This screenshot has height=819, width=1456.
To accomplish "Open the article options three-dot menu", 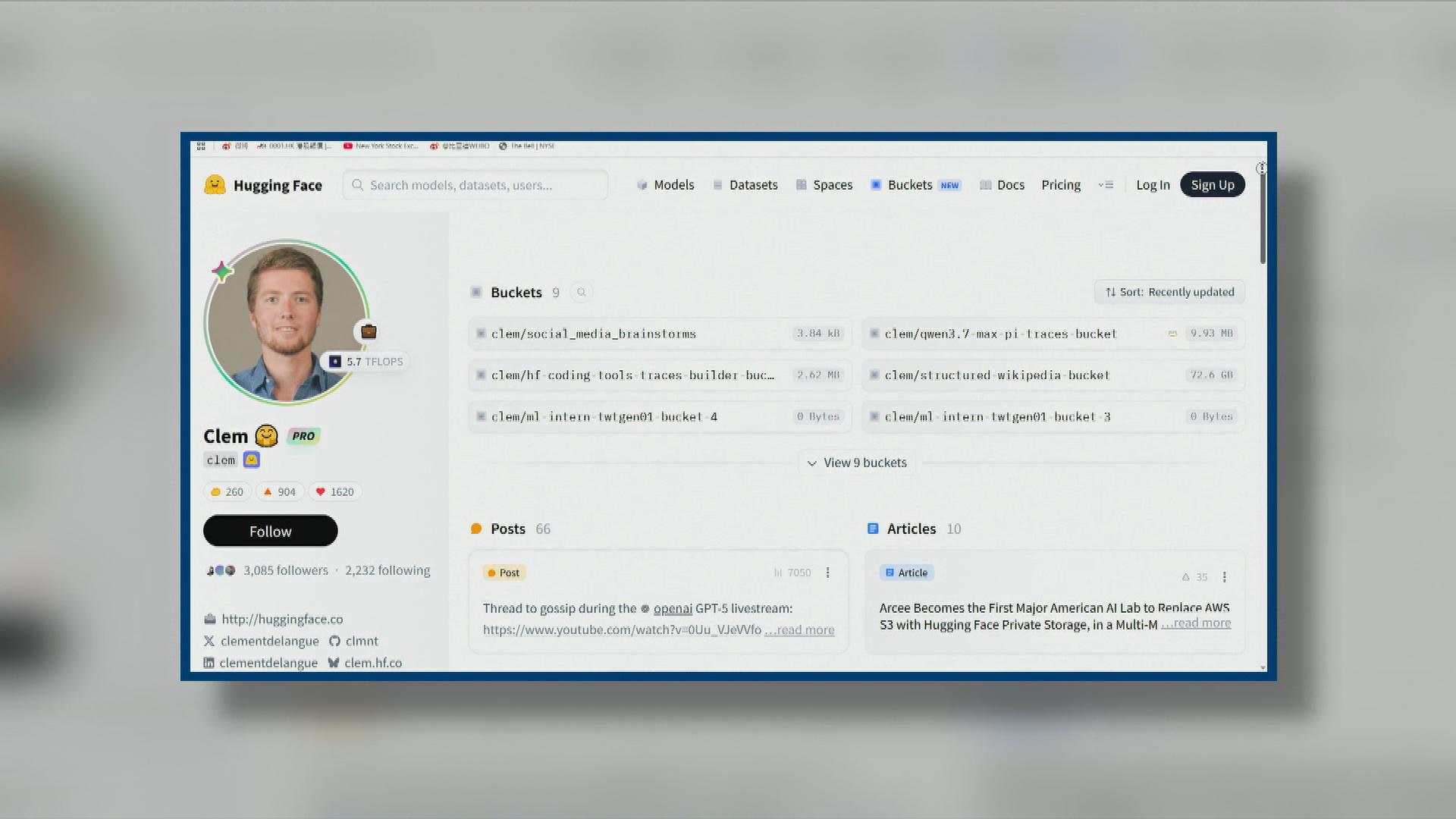I will 1224,577.
